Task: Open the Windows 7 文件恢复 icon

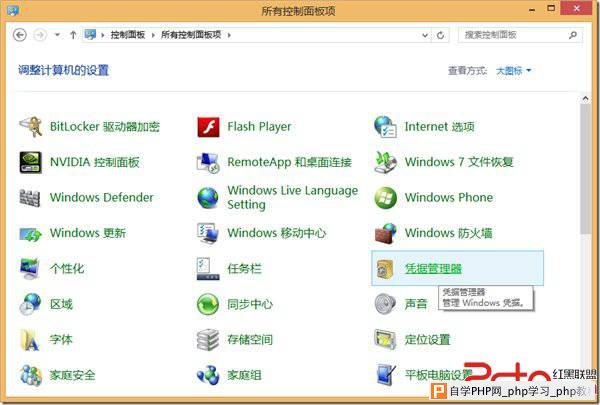Action: coord(385,162)
